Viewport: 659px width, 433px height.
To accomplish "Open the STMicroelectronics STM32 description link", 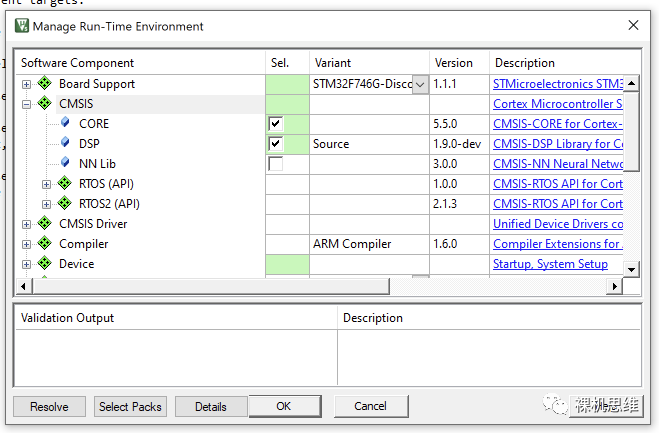I will coord(558,84).
